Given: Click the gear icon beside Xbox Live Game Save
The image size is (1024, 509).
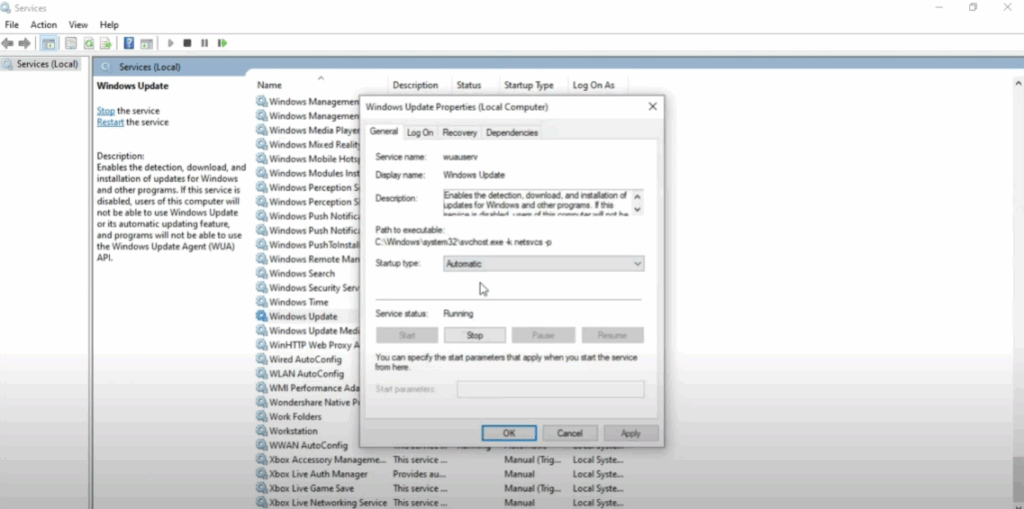Looking at the screenshot, I should pos(262,488).
